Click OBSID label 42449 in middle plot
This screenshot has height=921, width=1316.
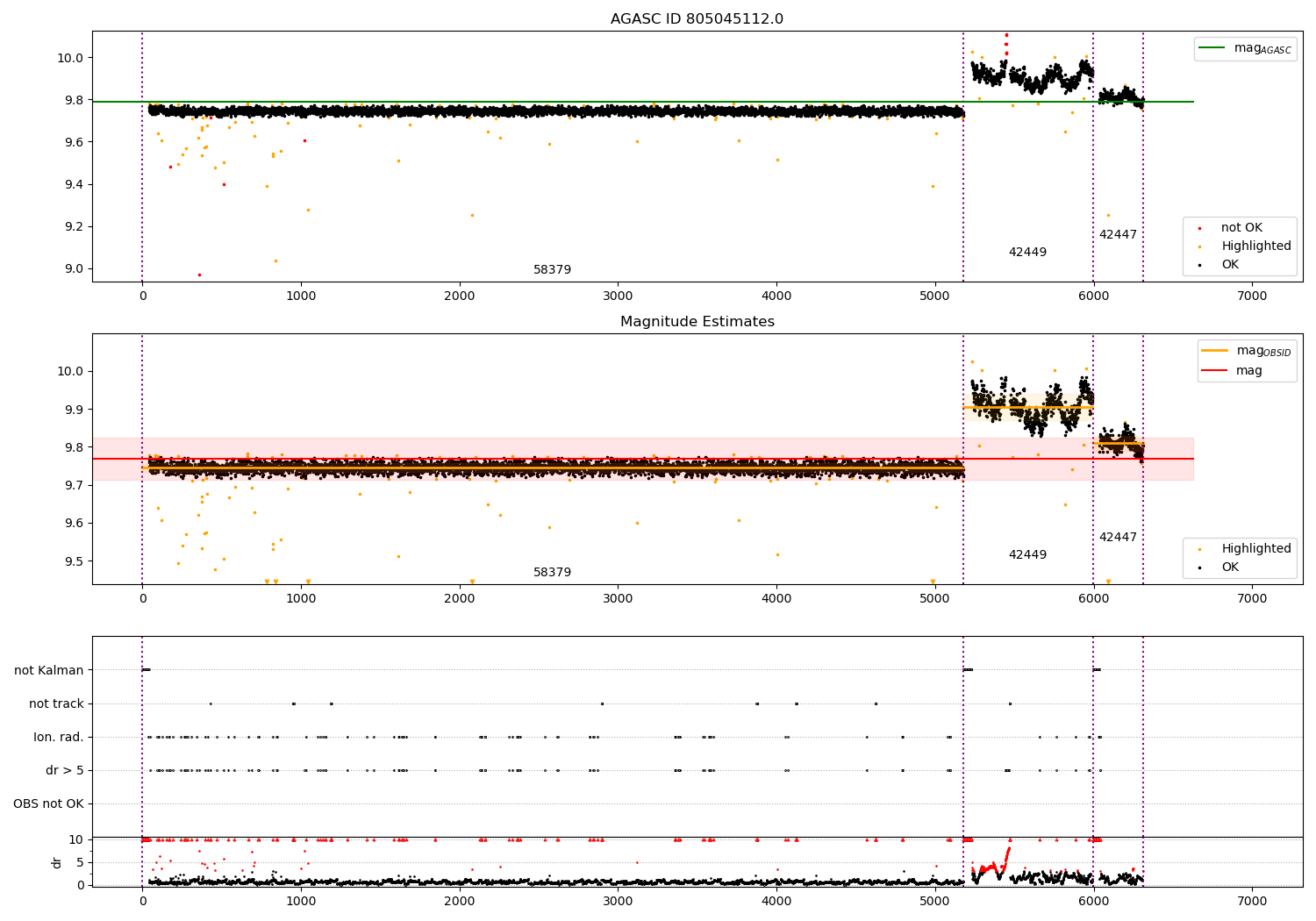[x=1027, y=555]
